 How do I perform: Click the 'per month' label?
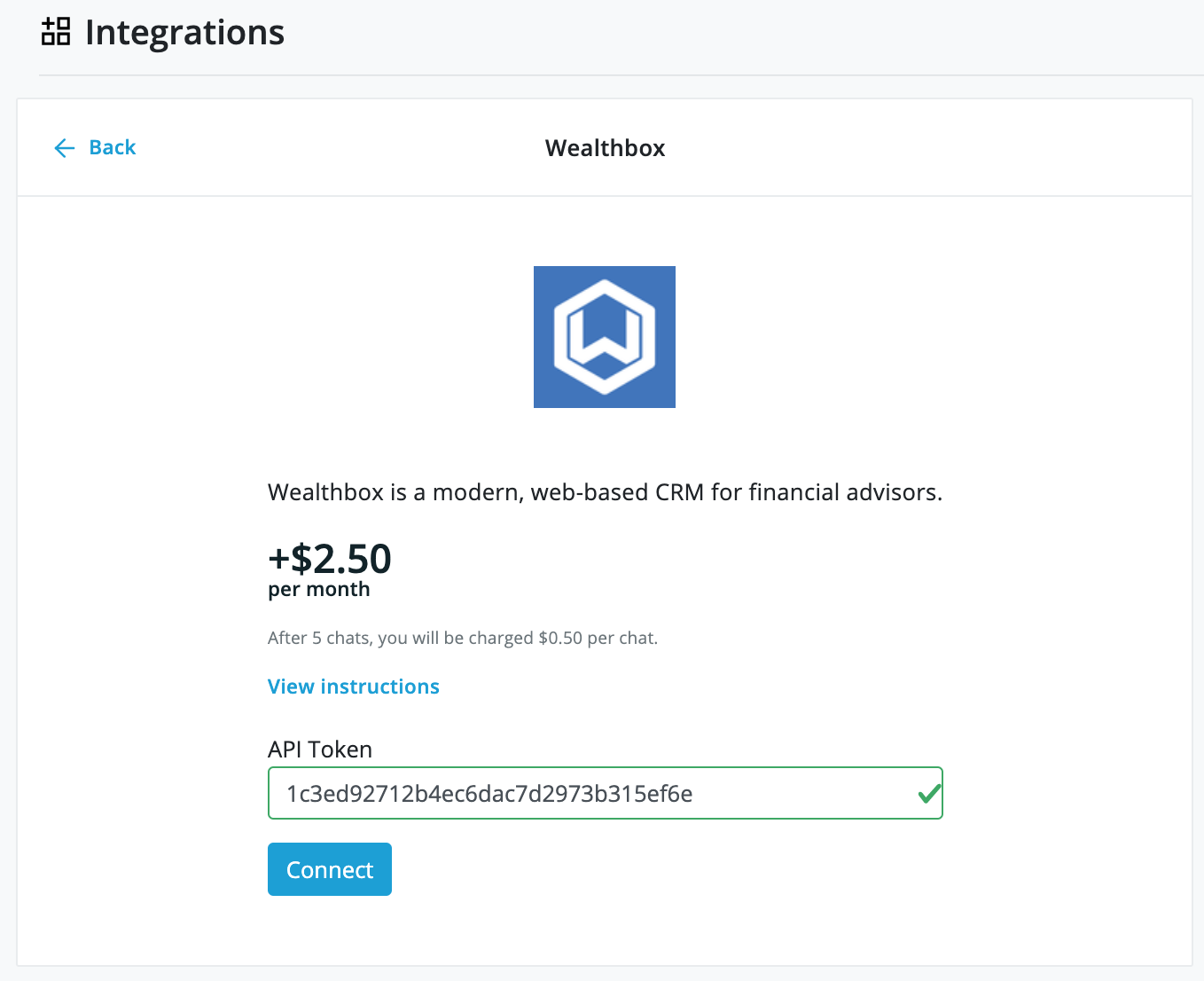tap(319, 589)
